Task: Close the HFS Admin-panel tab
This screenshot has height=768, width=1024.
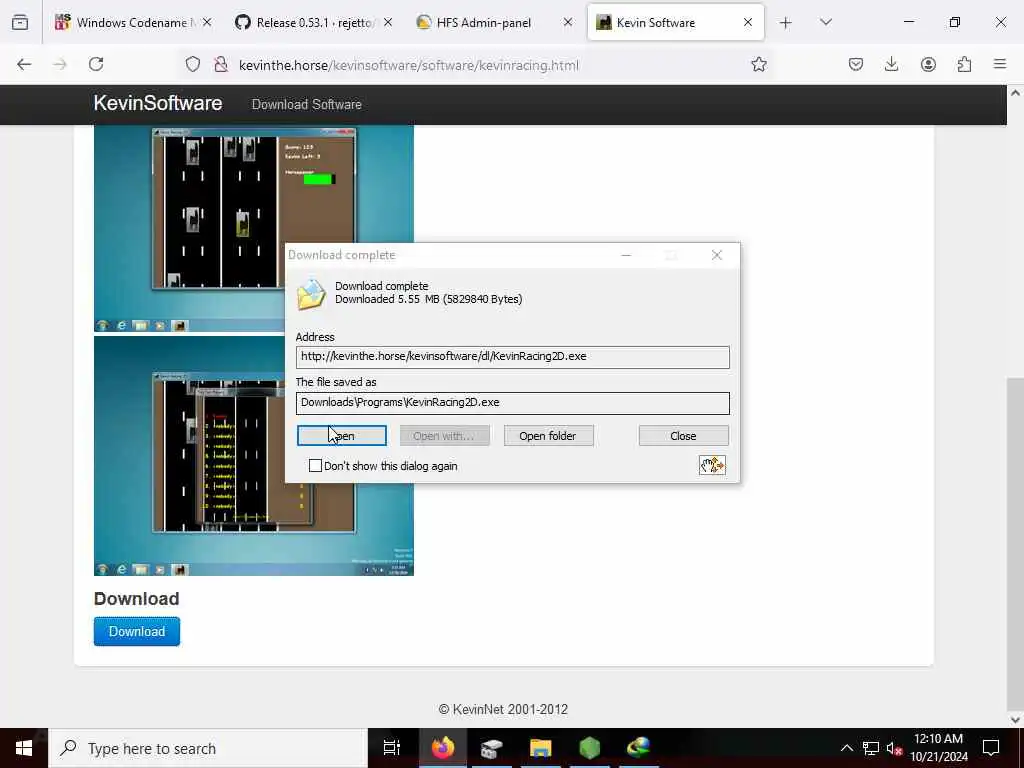Action: coord(568,23)
